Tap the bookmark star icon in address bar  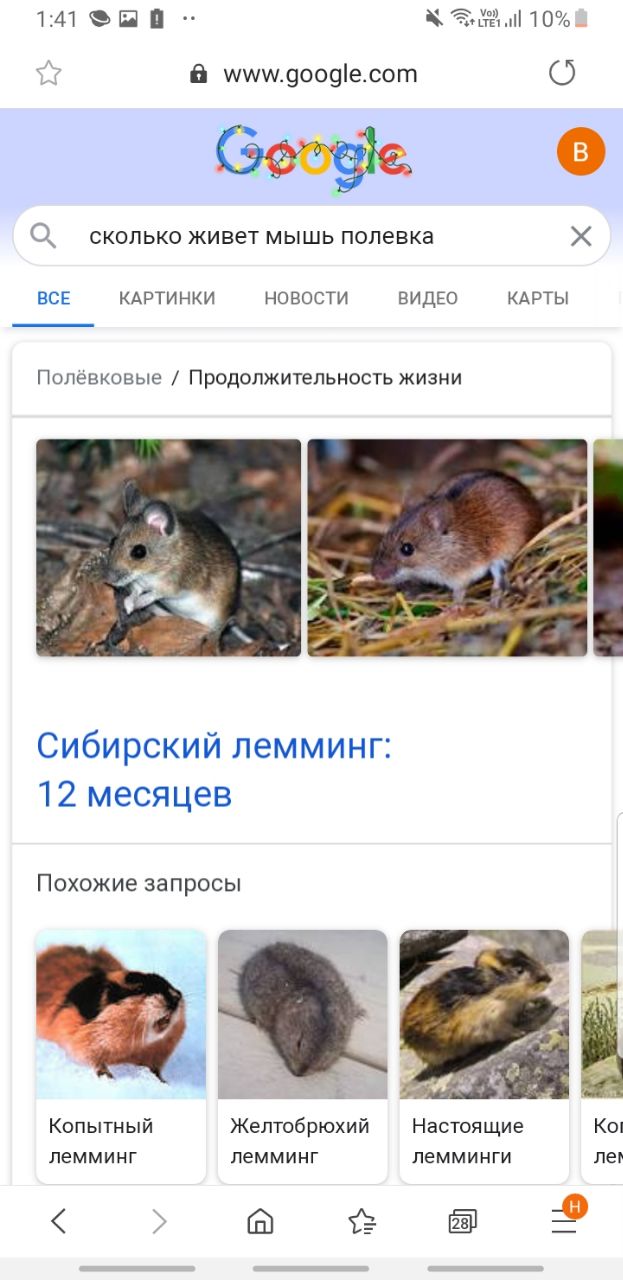pos(48,73)
